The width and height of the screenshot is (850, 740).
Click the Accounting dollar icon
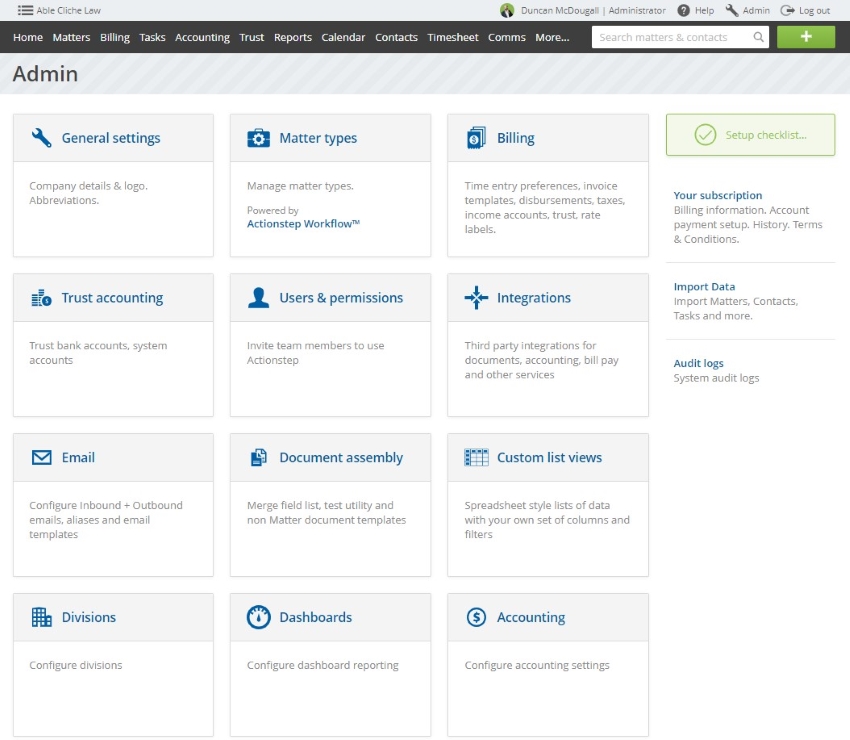click(476, 617)
